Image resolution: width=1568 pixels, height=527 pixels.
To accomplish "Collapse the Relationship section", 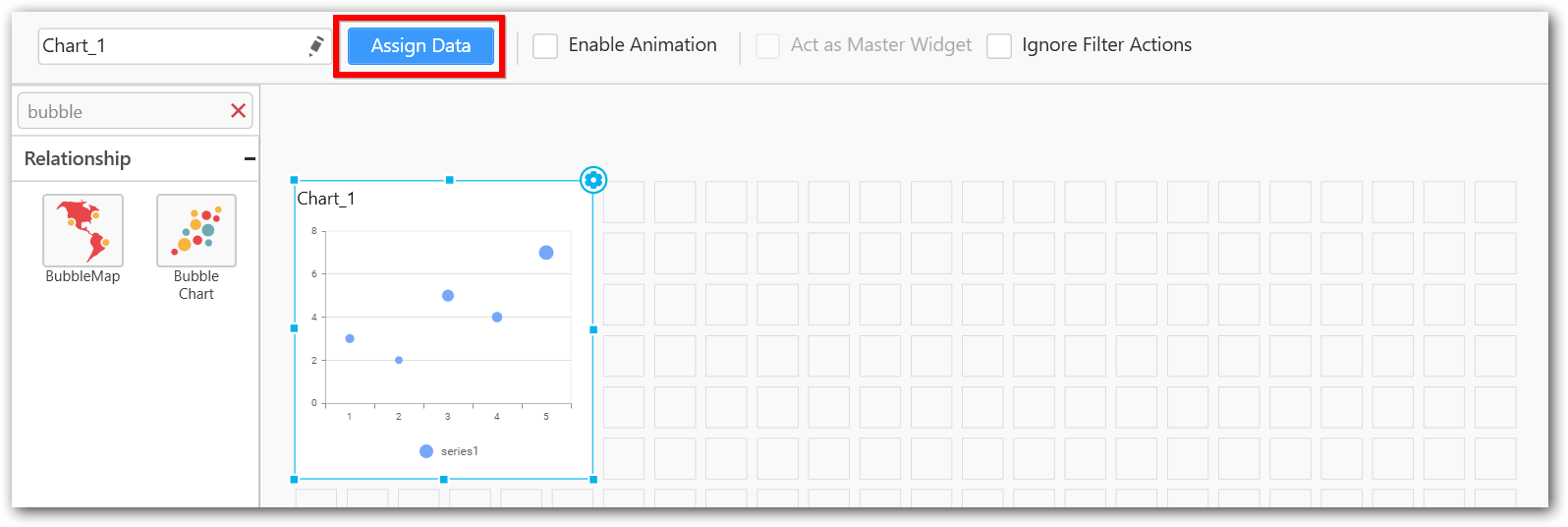I will [x=250, y=158].
